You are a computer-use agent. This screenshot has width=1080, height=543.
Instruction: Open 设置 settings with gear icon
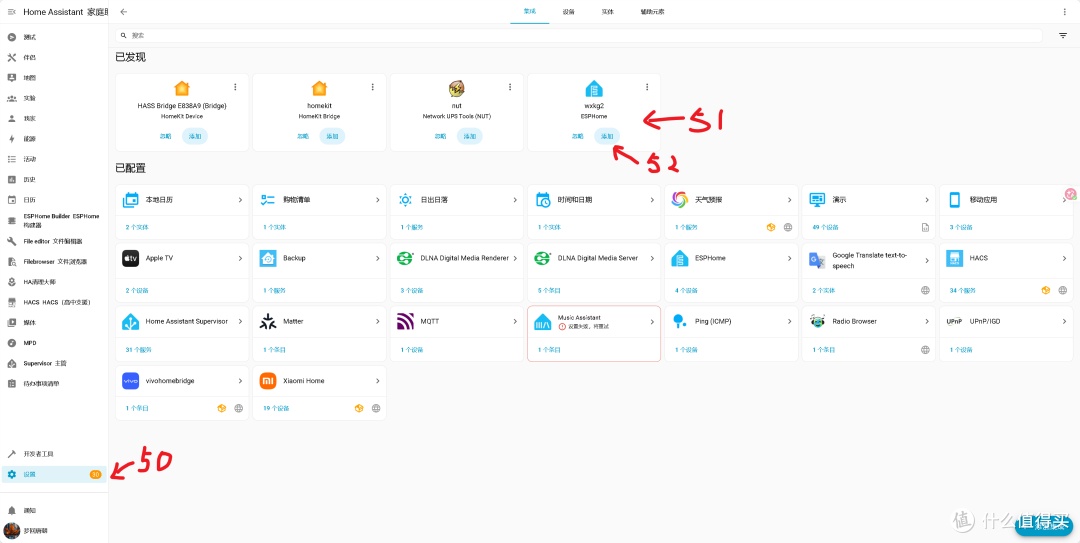[x=54, y=474]
